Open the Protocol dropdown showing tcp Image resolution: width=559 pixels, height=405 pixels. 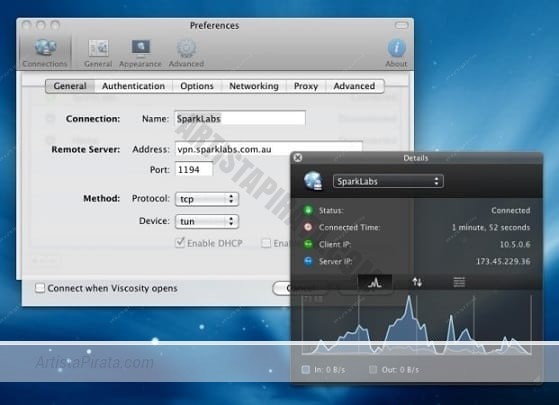(207, 199)
